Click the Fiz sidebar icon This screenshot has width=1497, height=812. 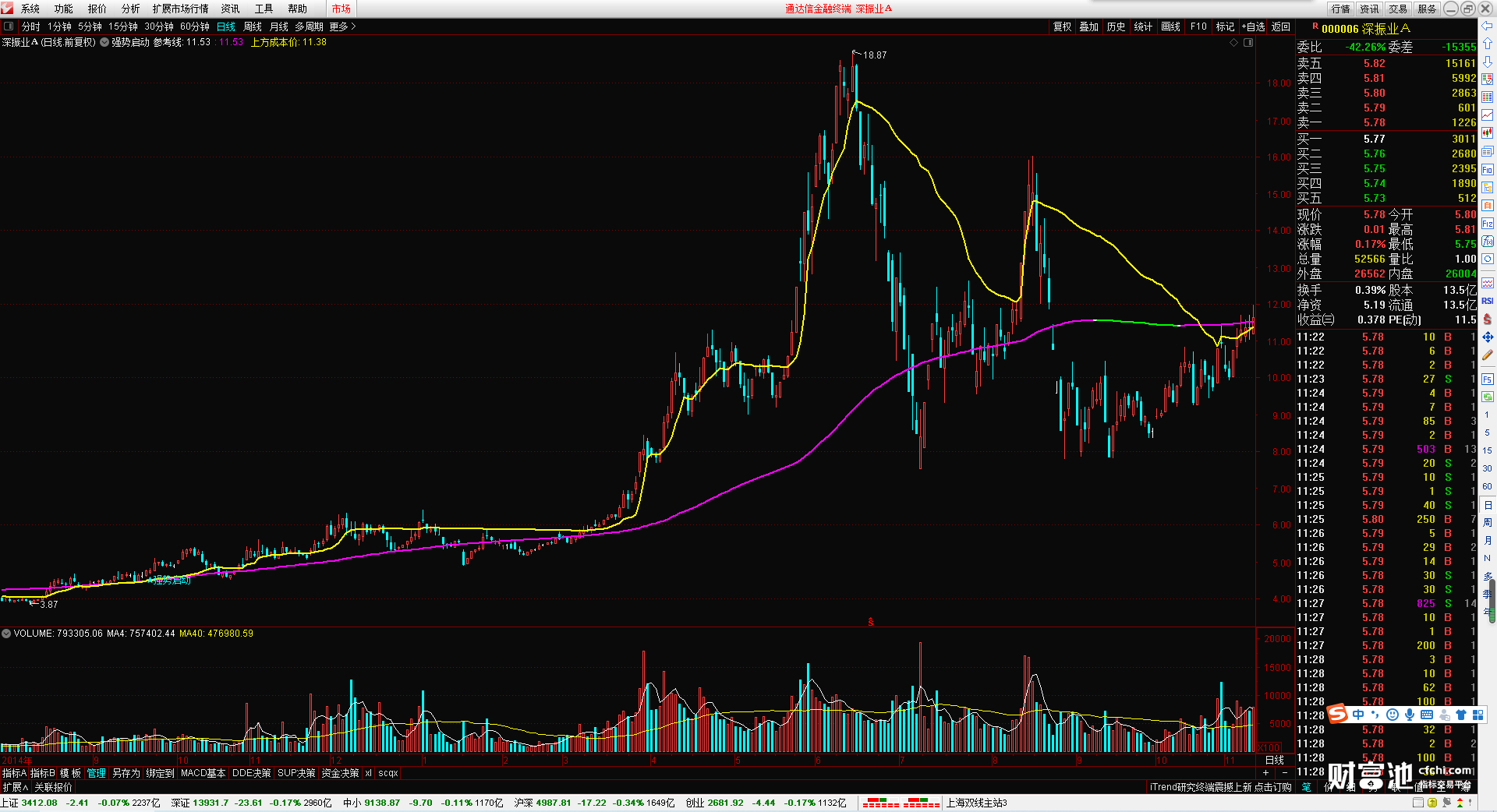tap(1488, 224)
